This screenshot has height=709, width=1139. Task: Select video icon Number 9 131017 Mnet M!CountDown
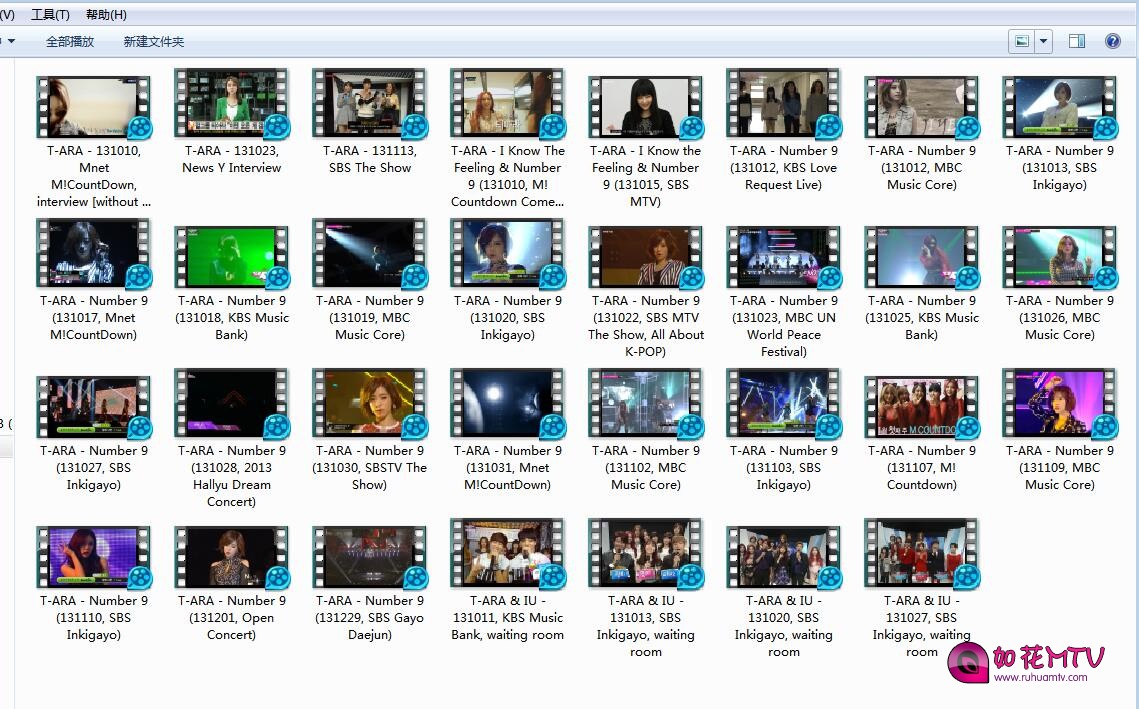tap(94, 253)
